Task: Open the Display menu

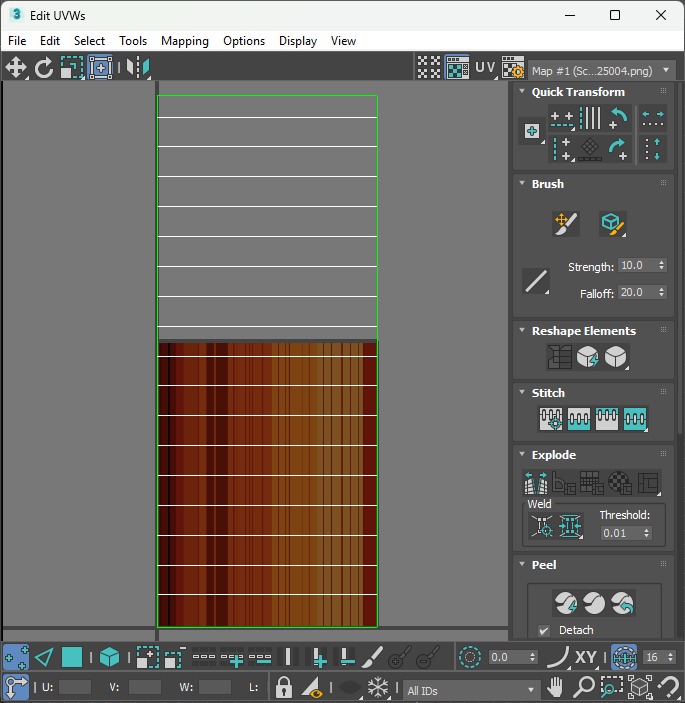Action: pyautogui.click(x=298, y=41)
